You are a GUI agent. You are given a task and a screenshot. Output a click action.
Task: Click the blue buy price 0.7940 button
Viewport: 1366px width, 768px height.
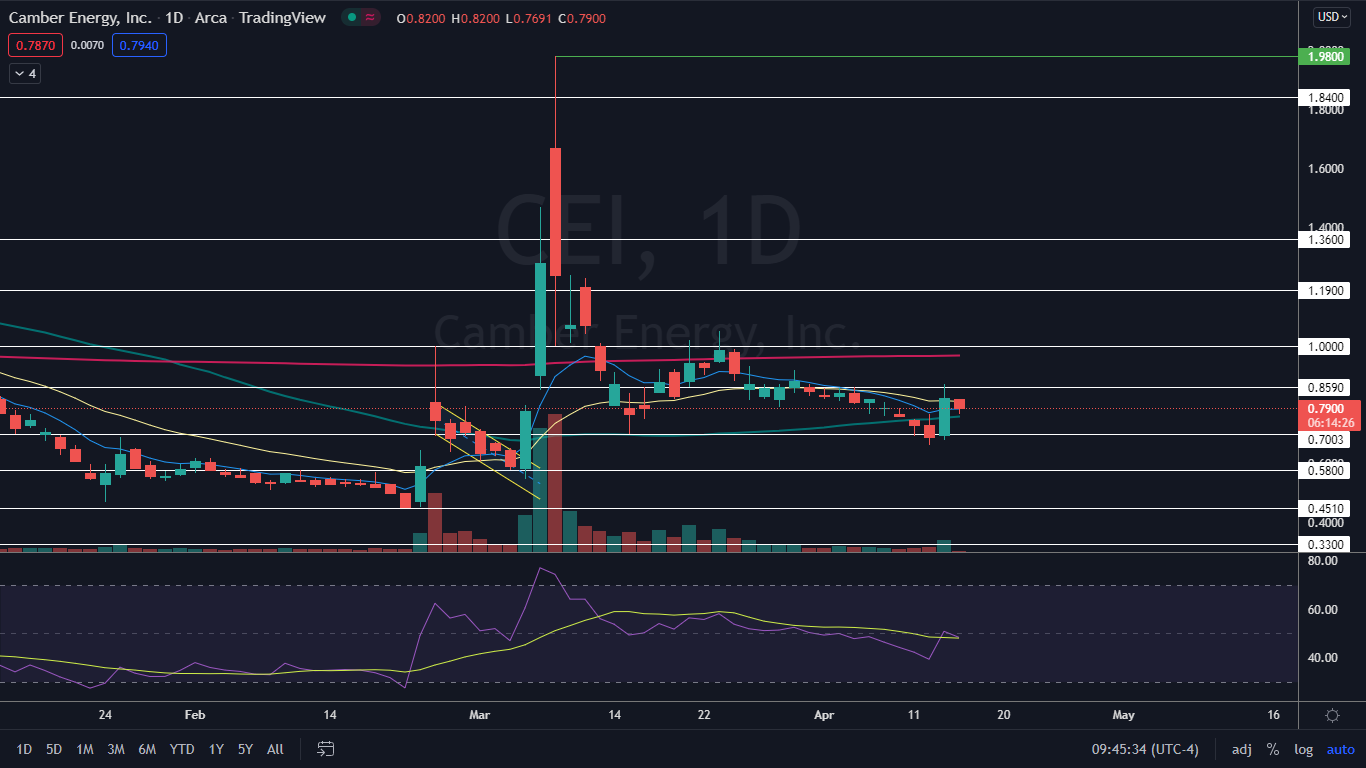139,44
